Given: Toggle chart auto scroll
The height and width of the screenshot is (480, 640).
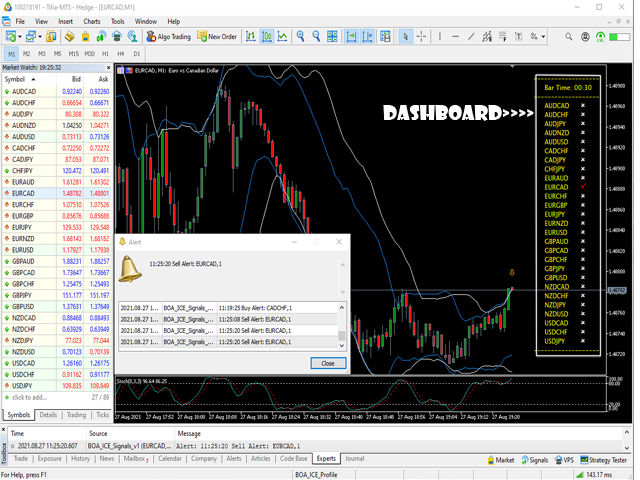Looking at the screenshot, I should click(351, 37).
